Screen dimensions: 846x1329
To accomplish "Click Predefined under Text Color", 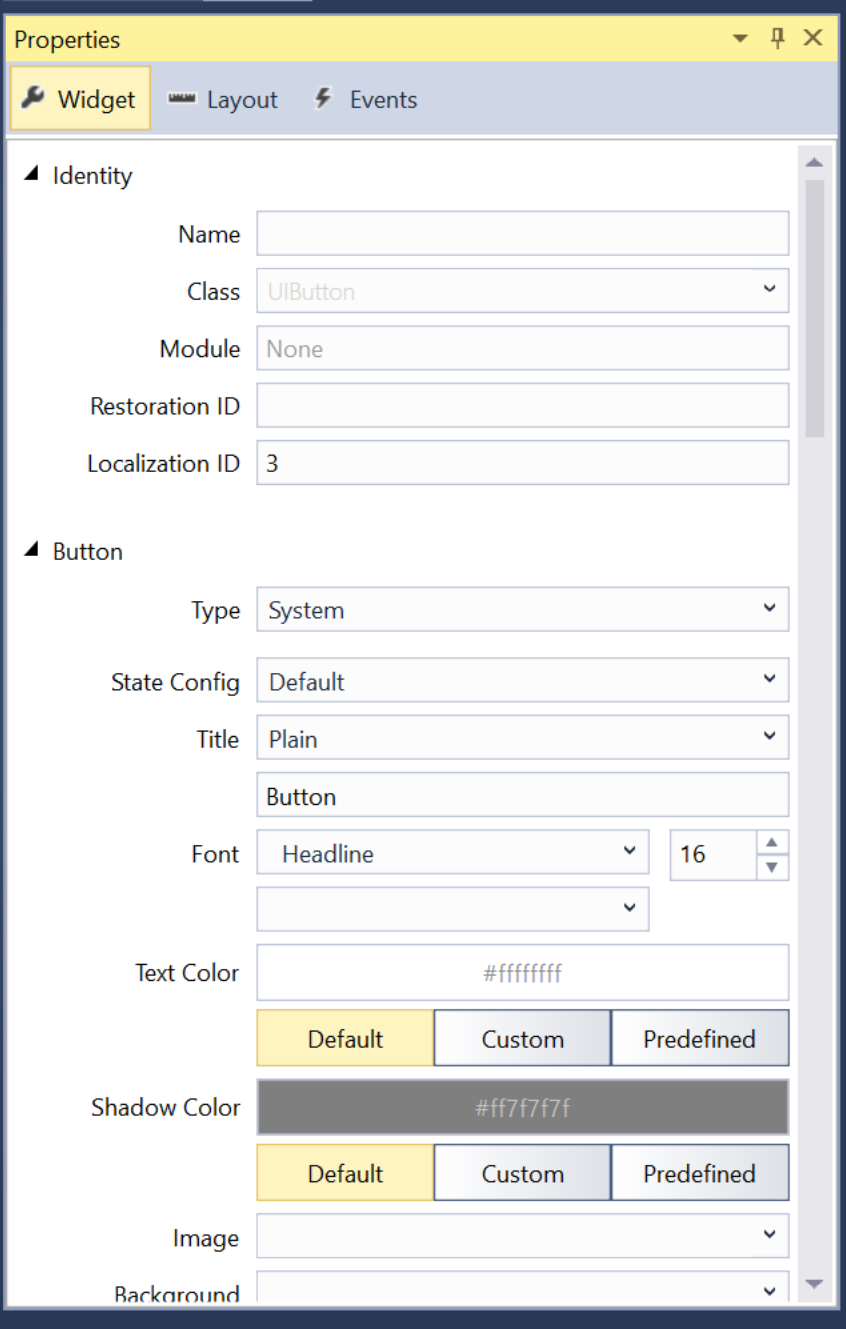I will click(x=699, y=1038).
